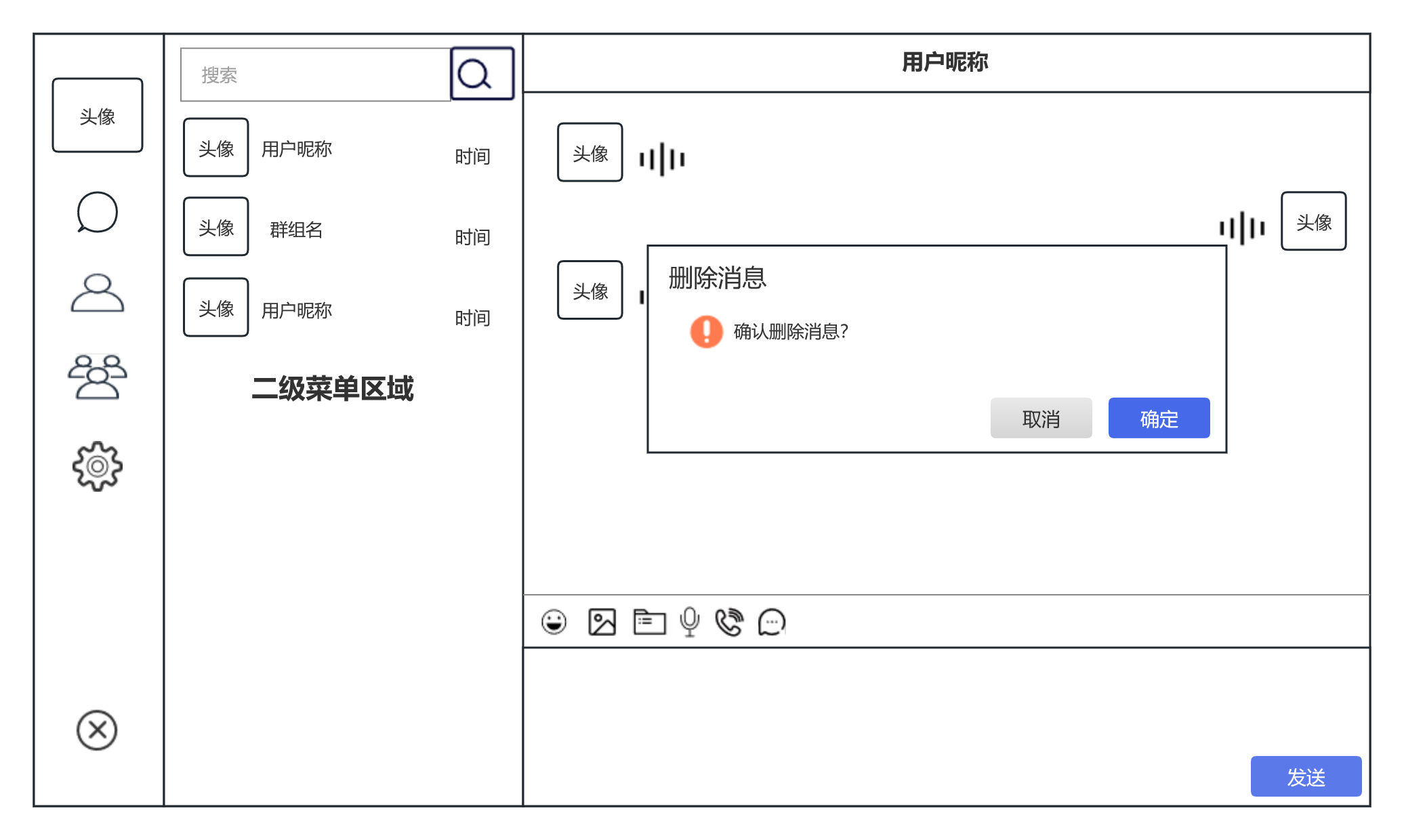The width and height of the screenshot is (1404, 840).
Task: Click the chat history bubble icon
Action: pyautogui.click(x=771, y=621)
